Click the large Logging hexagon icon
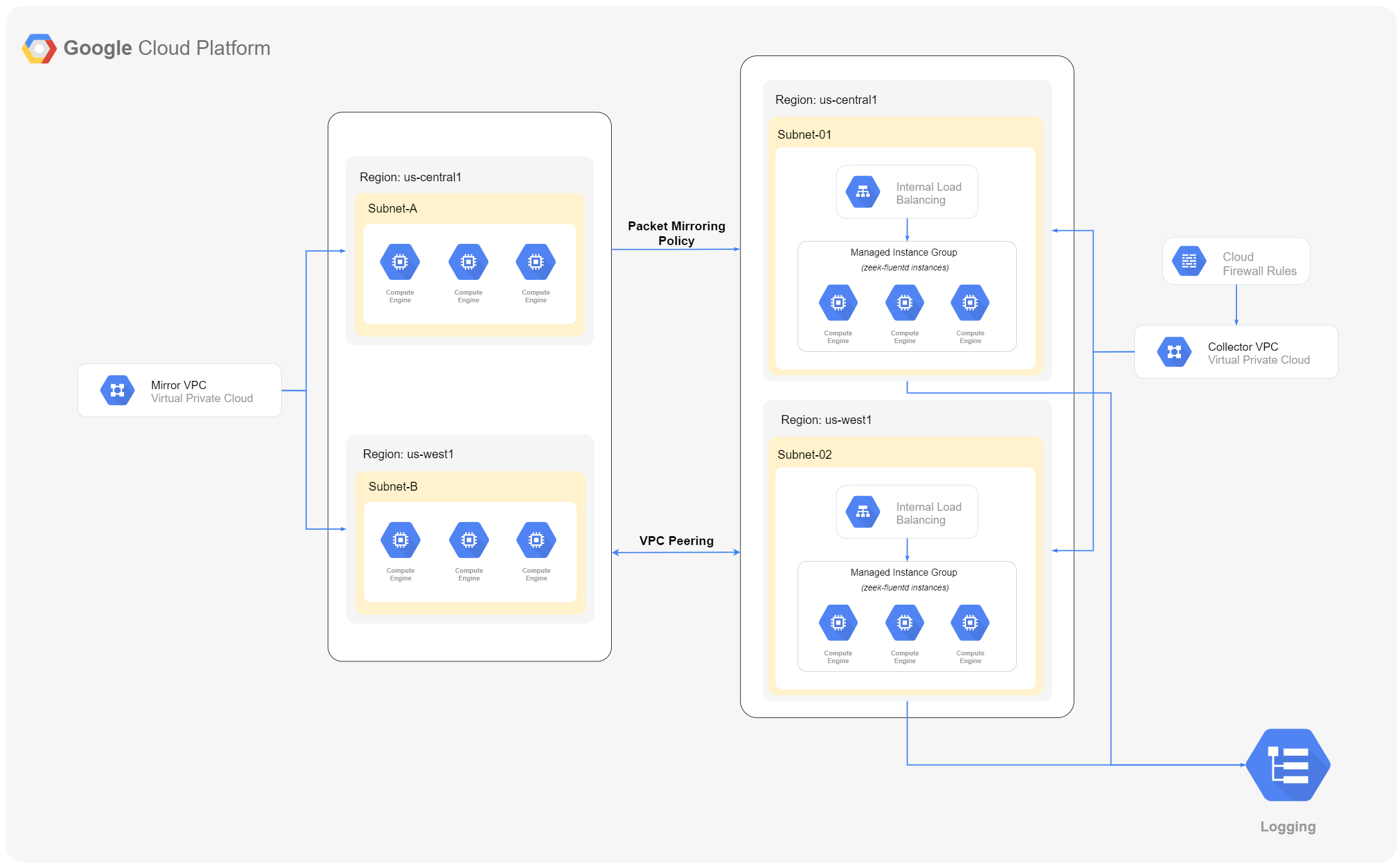 tap(1288, 765)
